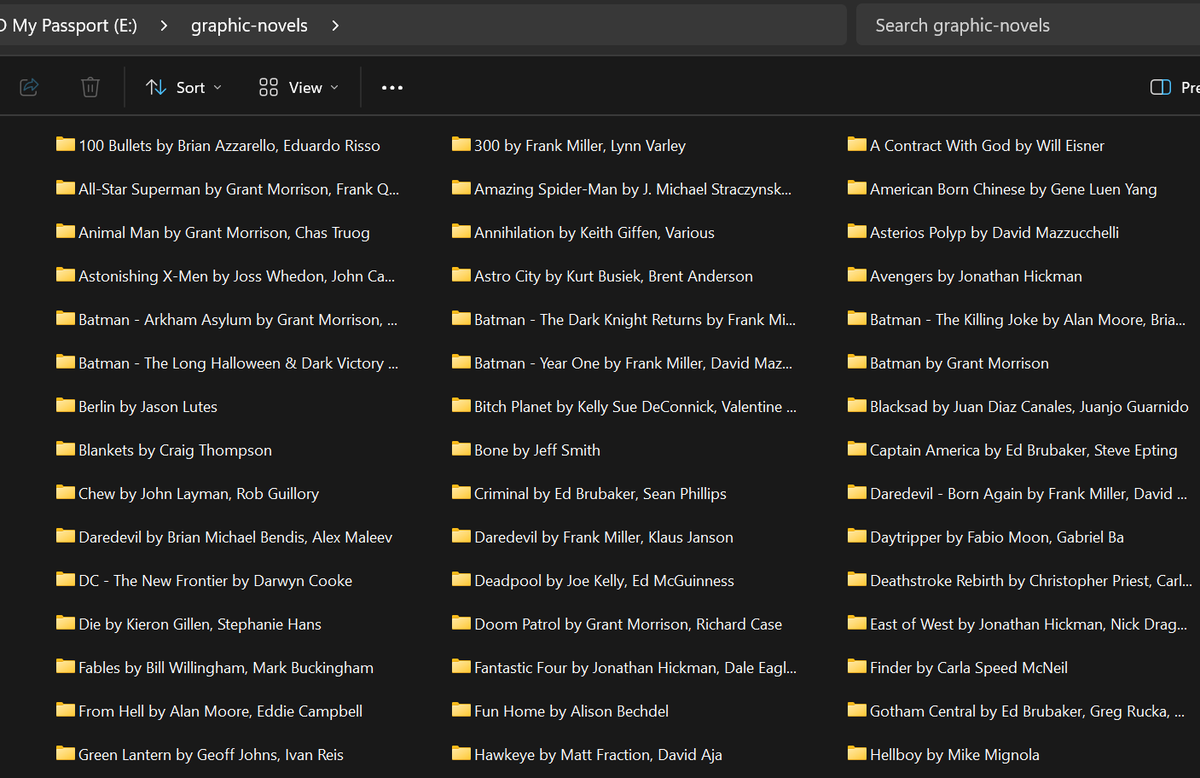Viewport: 1200px width, 778px height.
Task: Select folder icon for Asterios Polyp
Action: click(x=857, y=232)
